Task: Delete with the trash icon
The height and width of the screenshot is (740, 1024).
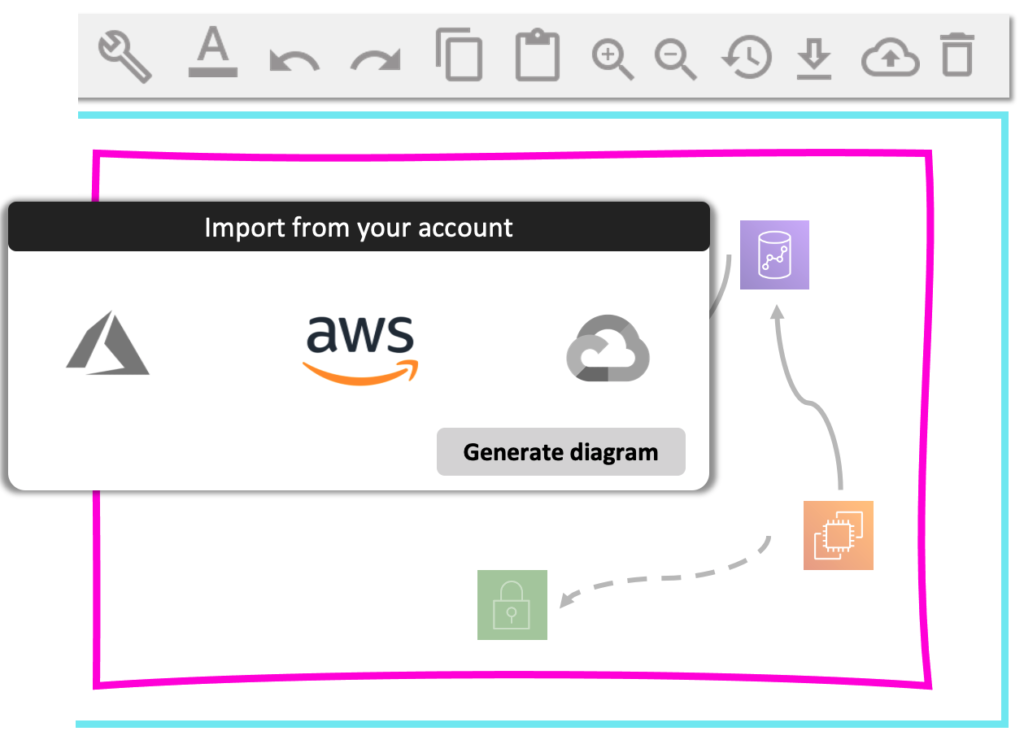Action: coord(957,54)
